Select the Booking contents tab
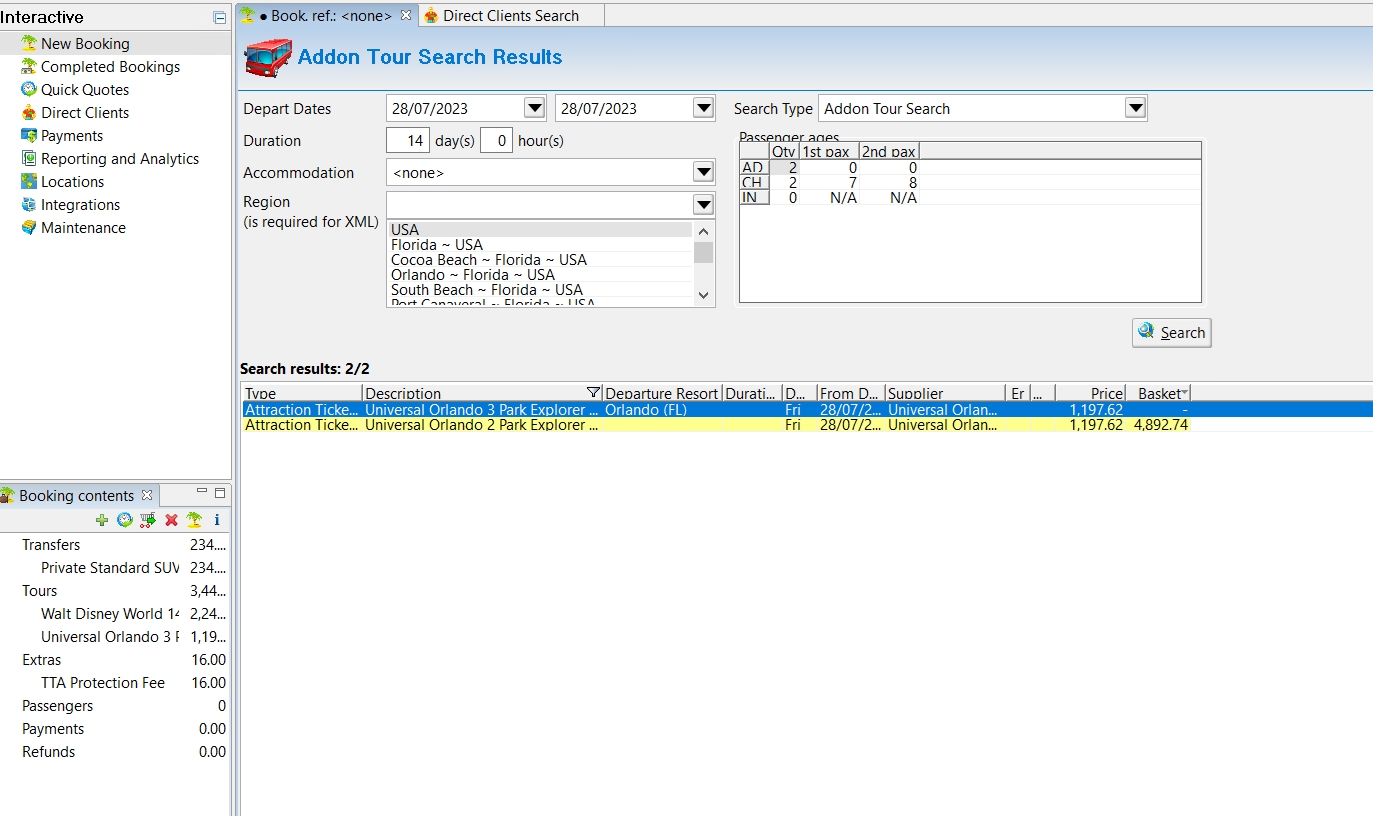This screenshot has height=816, width=1373. coord(76,495)
